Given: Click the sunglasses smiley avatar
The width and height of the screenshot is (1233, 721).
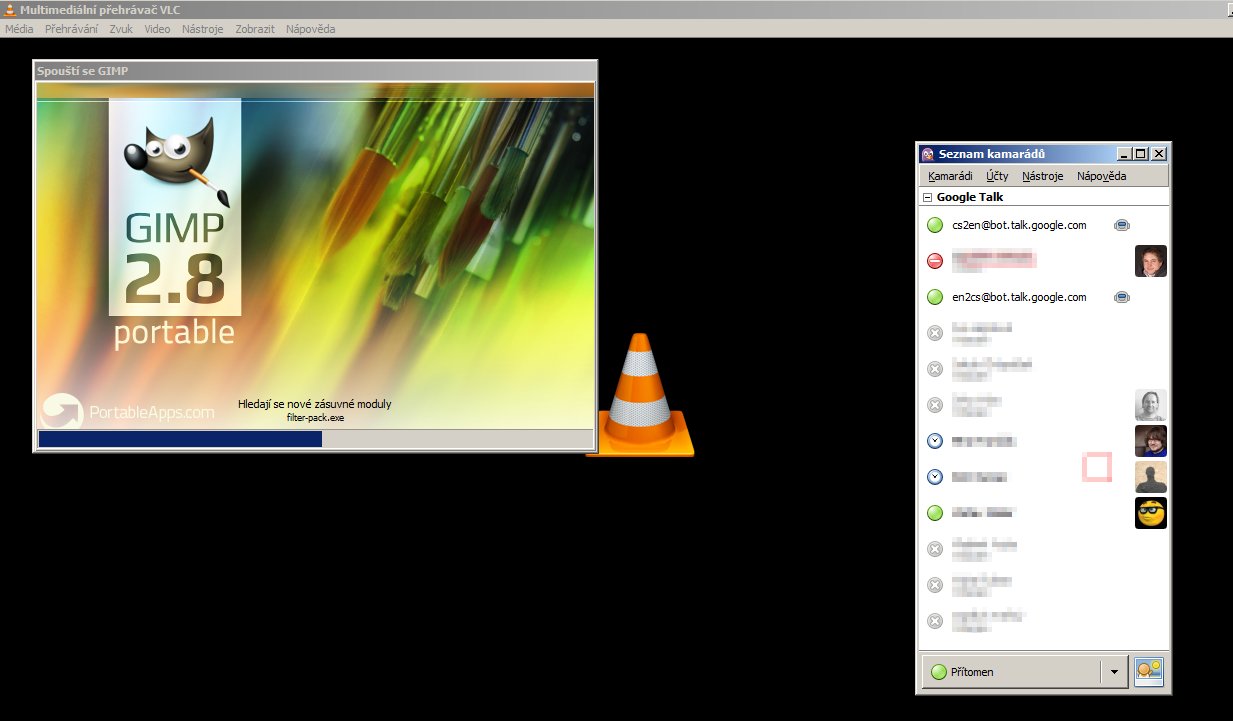Looking at the screenshot, I should pyautogui.click(x=1151, y=513).
